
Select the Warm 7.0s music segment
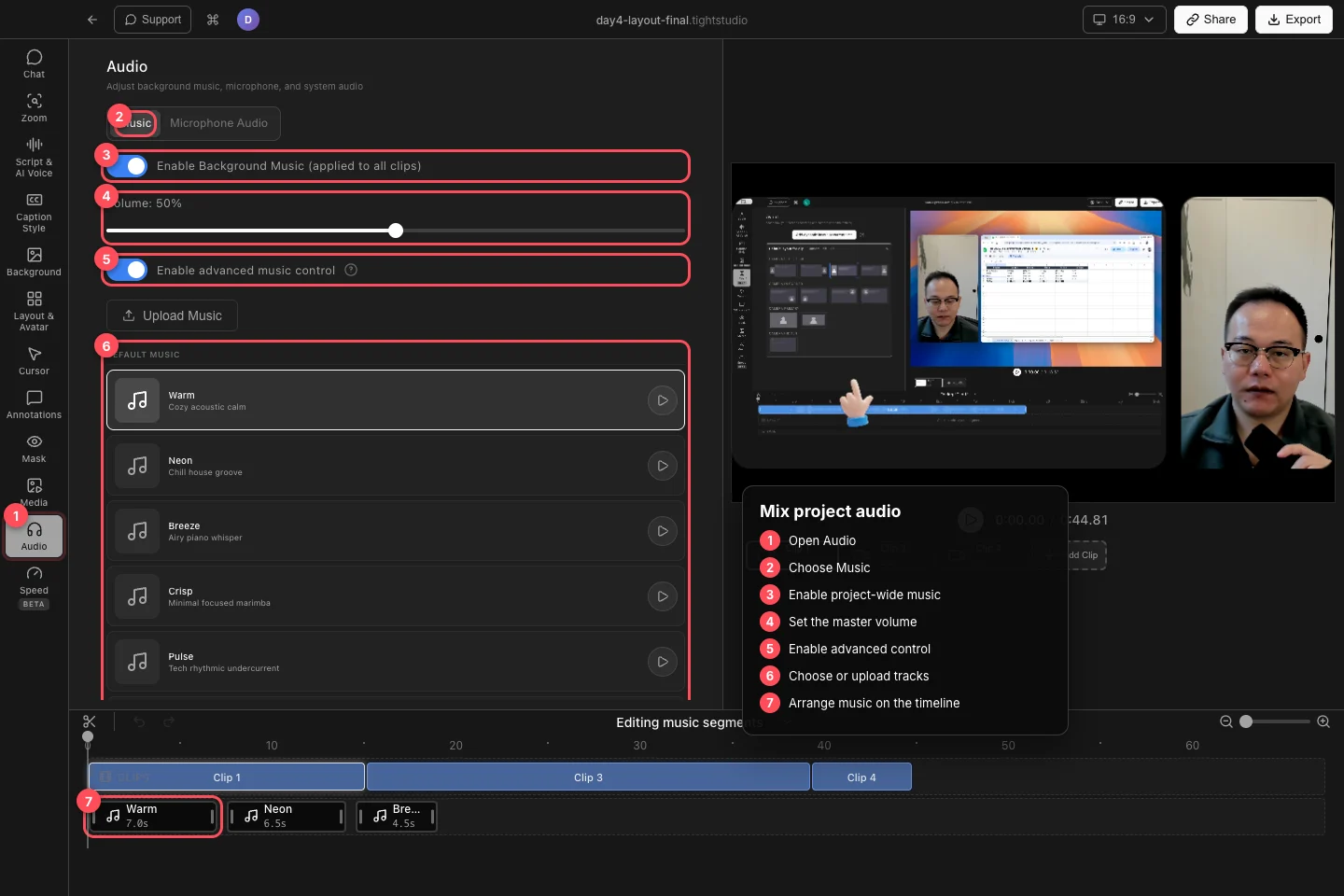154,817
